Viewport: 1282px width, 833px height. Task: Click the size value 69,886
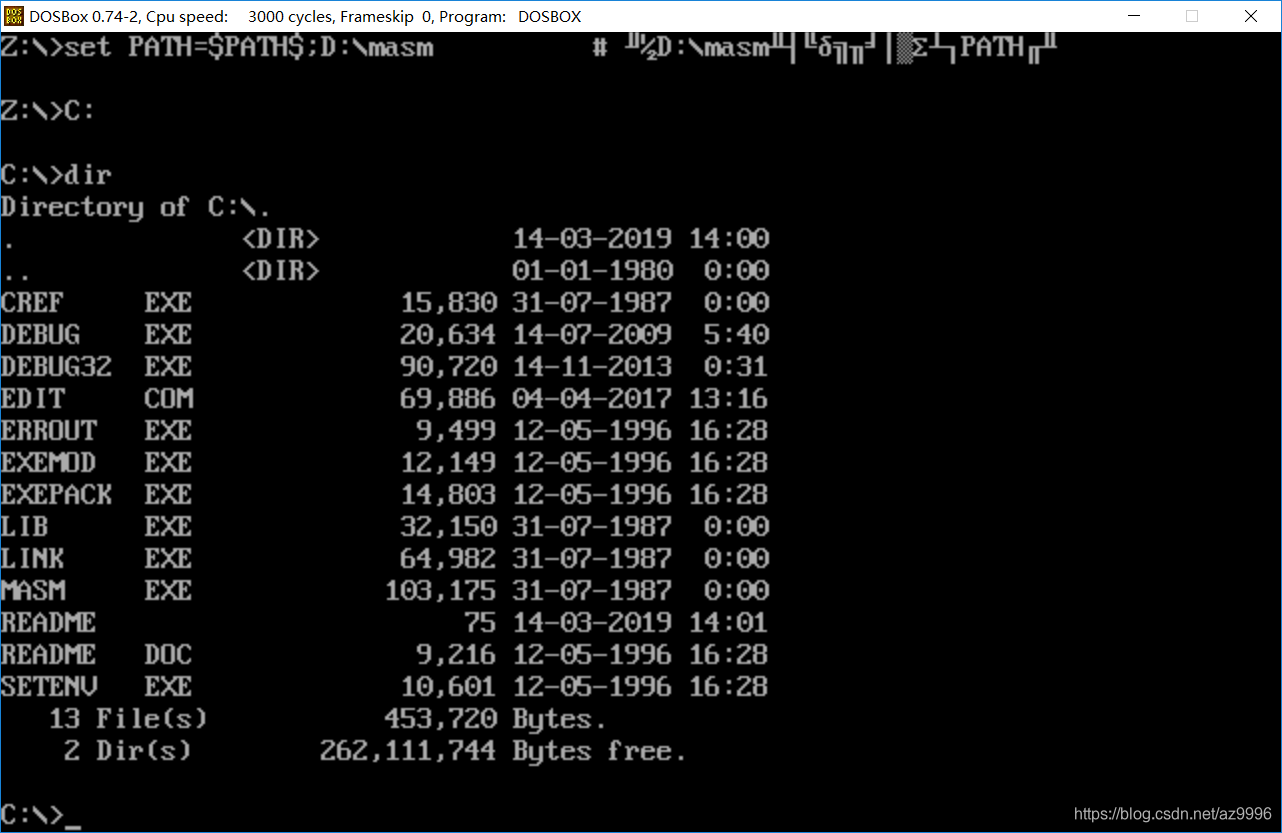coord(448,399)
